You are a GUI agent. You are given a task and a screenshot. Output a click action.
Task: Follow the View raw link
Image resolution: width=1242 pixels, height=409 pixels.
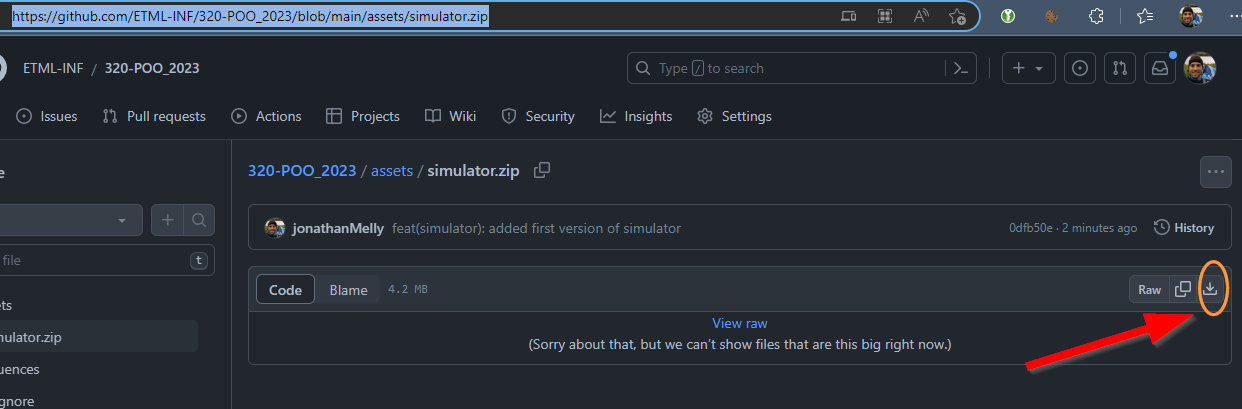pos(740,323)
